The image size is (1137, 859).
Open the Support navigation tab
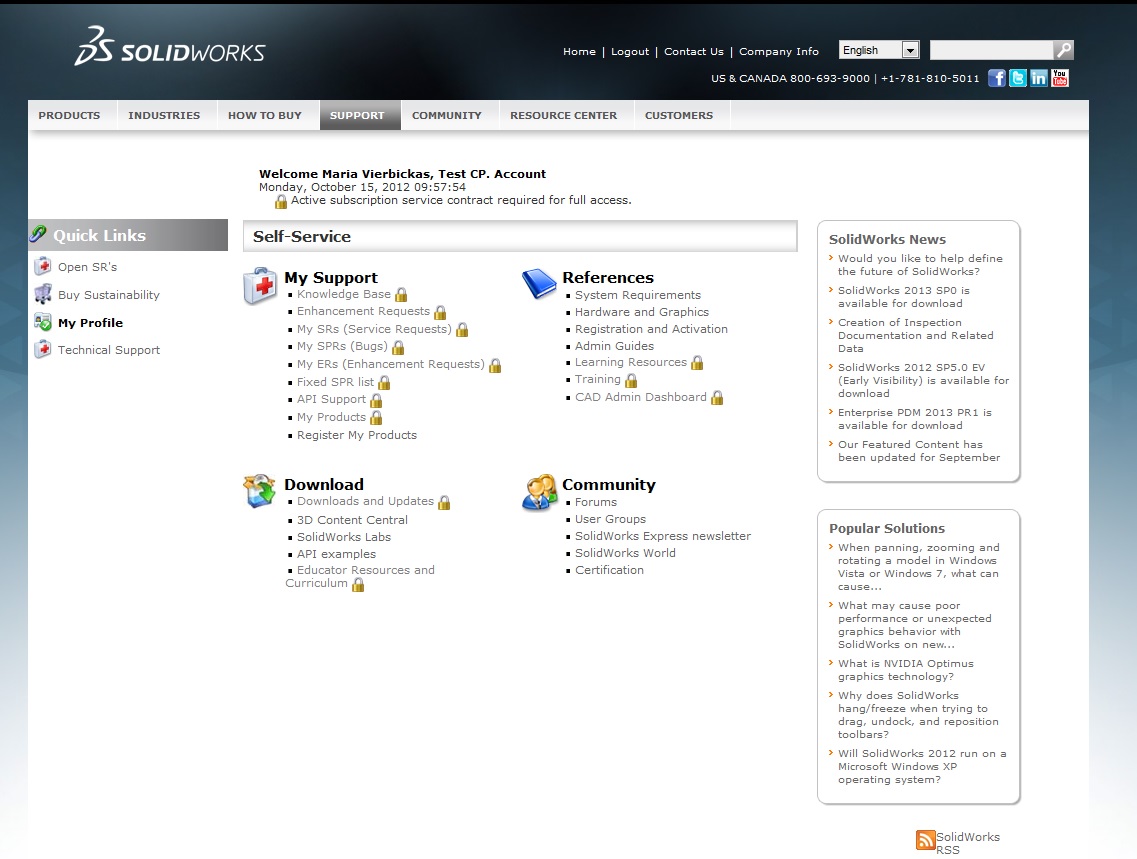click(357, 116)
